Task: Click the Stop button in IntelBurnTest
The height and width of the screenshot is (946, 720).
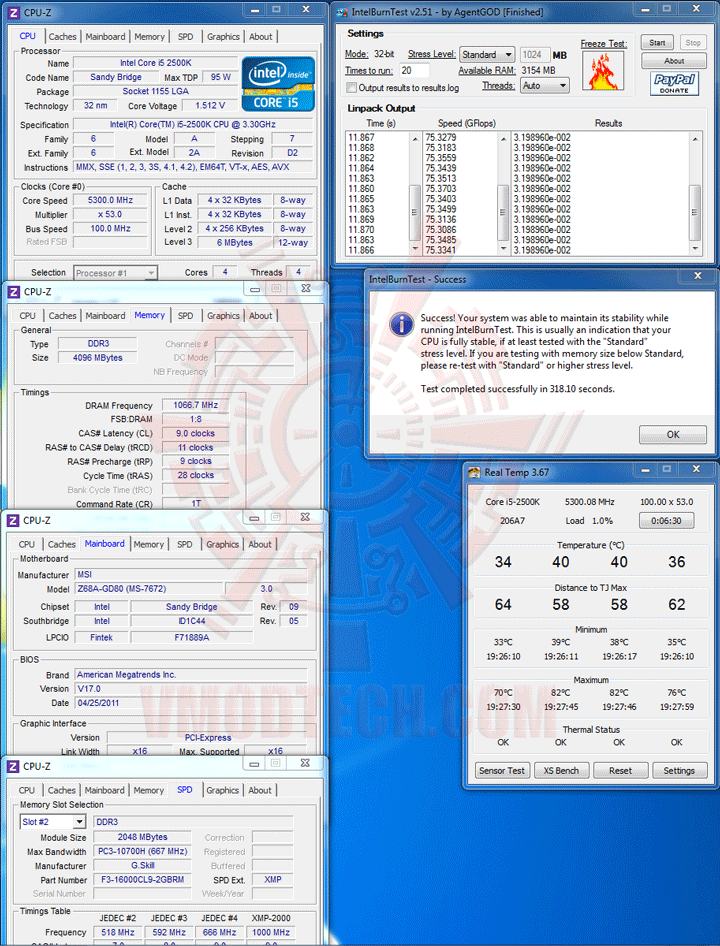Action: [x=693, y=43]
